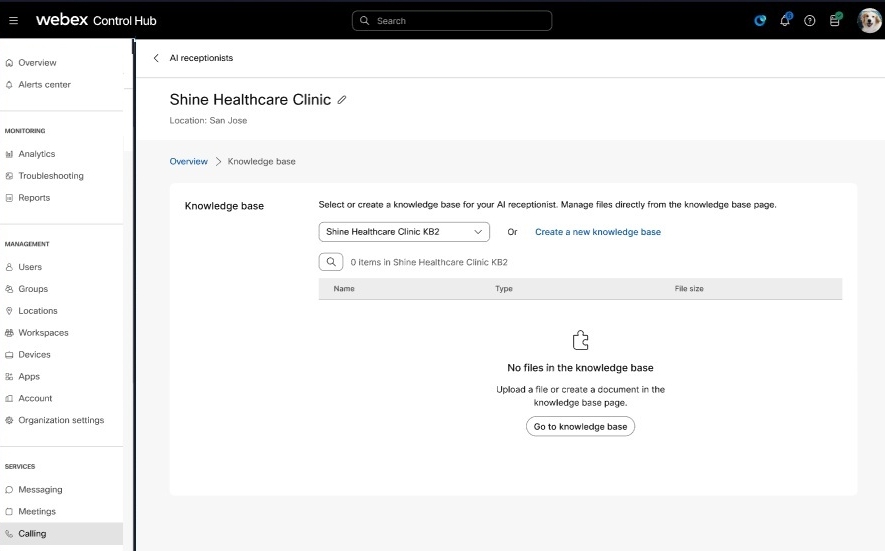Click the 0 items in Shine Healthcare Clinic KB2 text
The height and width of the screenshot is (551, 885).
point(429,263)
